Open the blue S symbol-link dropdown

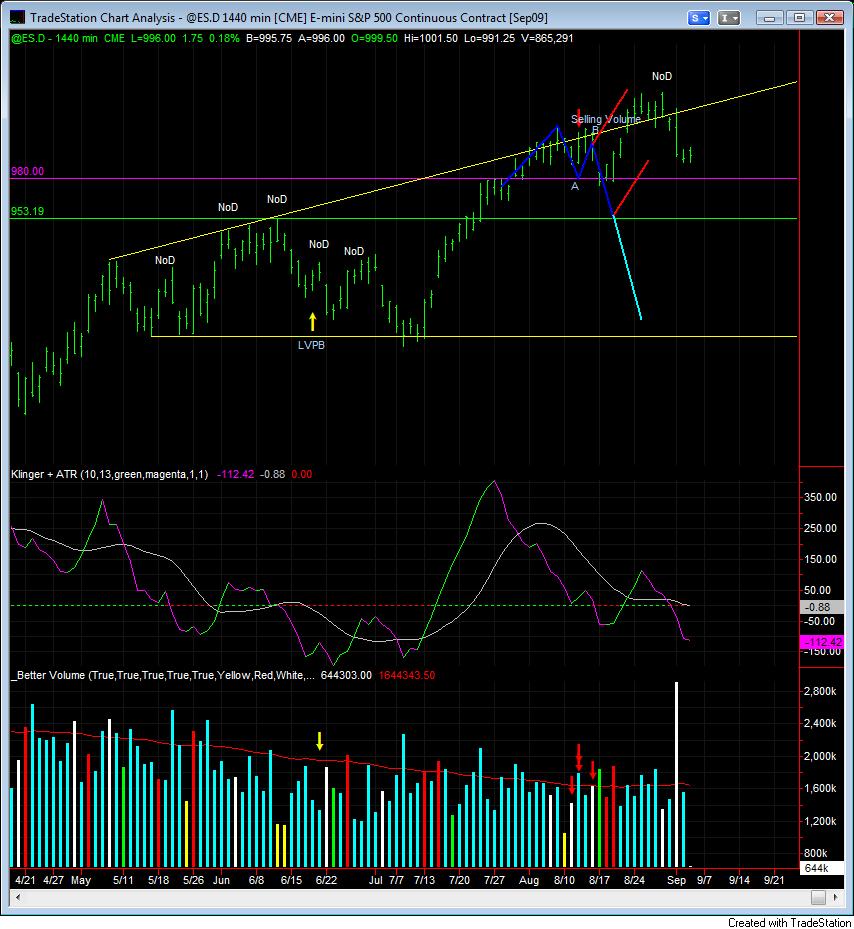point(699,18)
